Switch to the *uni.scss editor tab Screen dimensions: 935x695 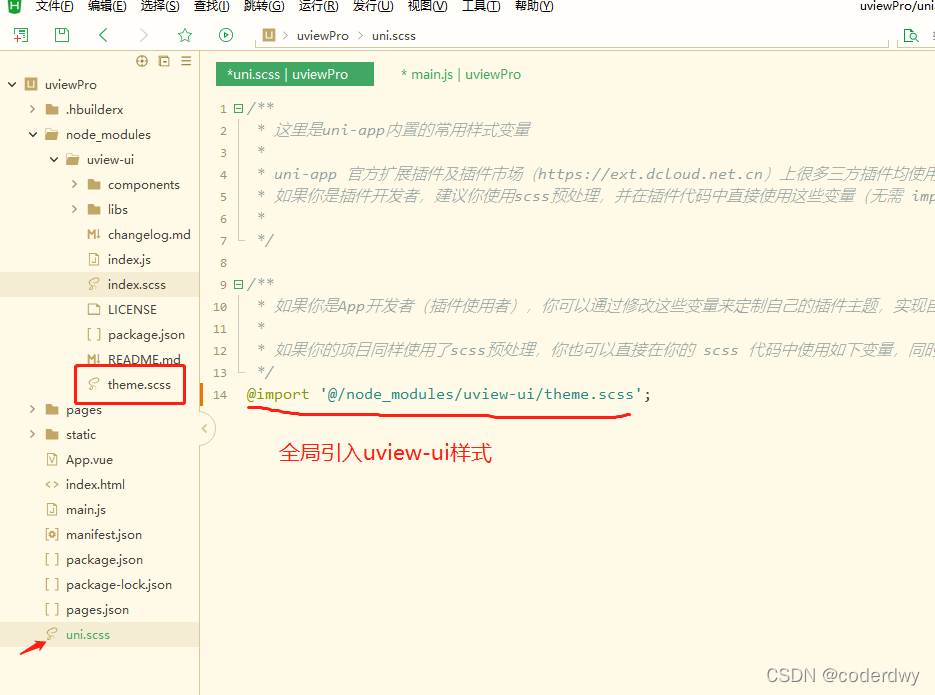295,74
